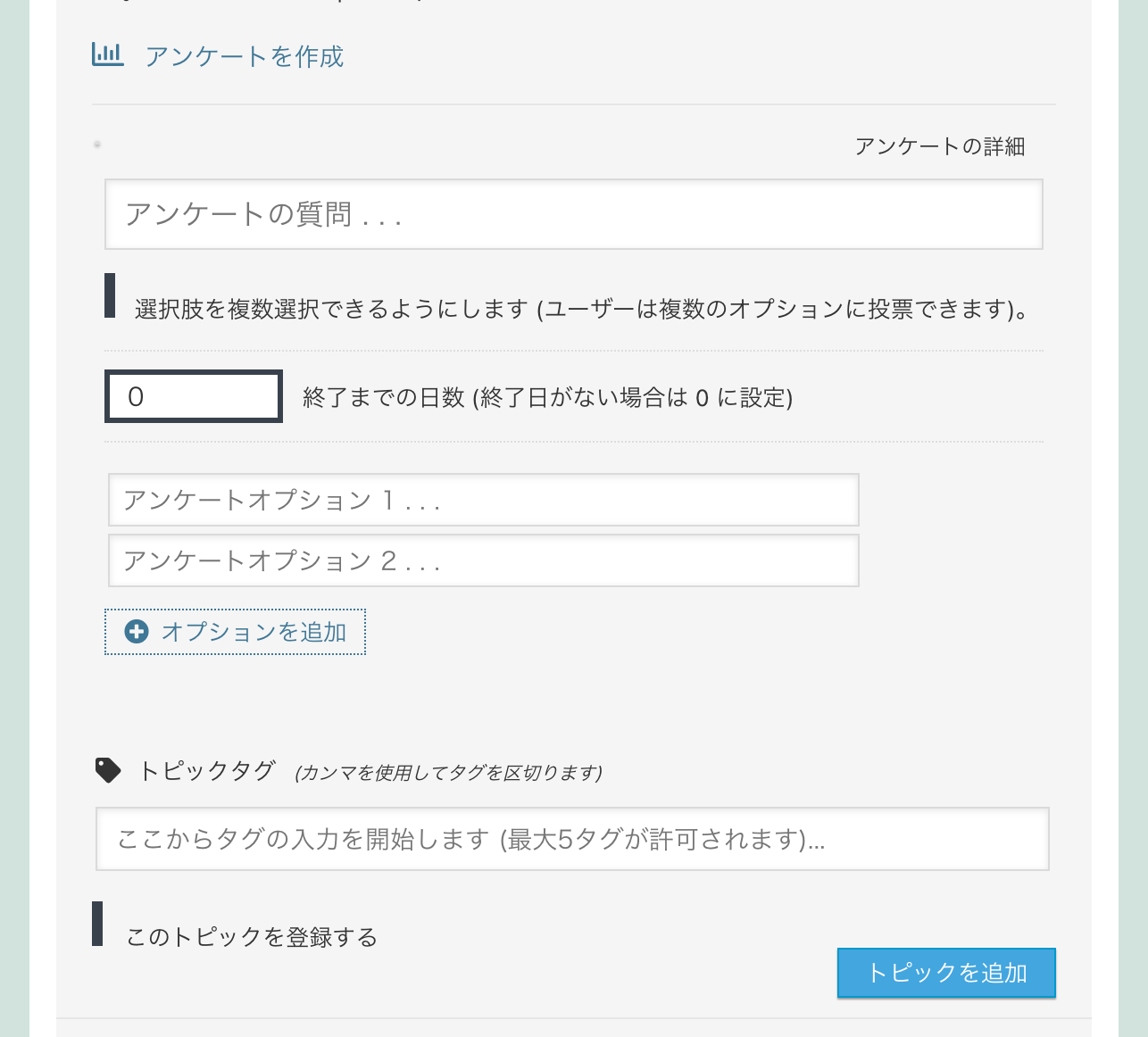Click the small grey dot above question field
1148x1037 pixels.
pos(97,144)
